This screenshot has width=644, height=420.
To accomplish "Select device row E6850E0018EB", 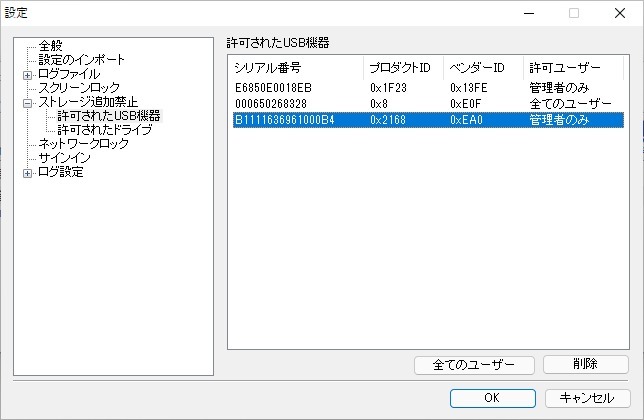I will click(x=428, y=88).
